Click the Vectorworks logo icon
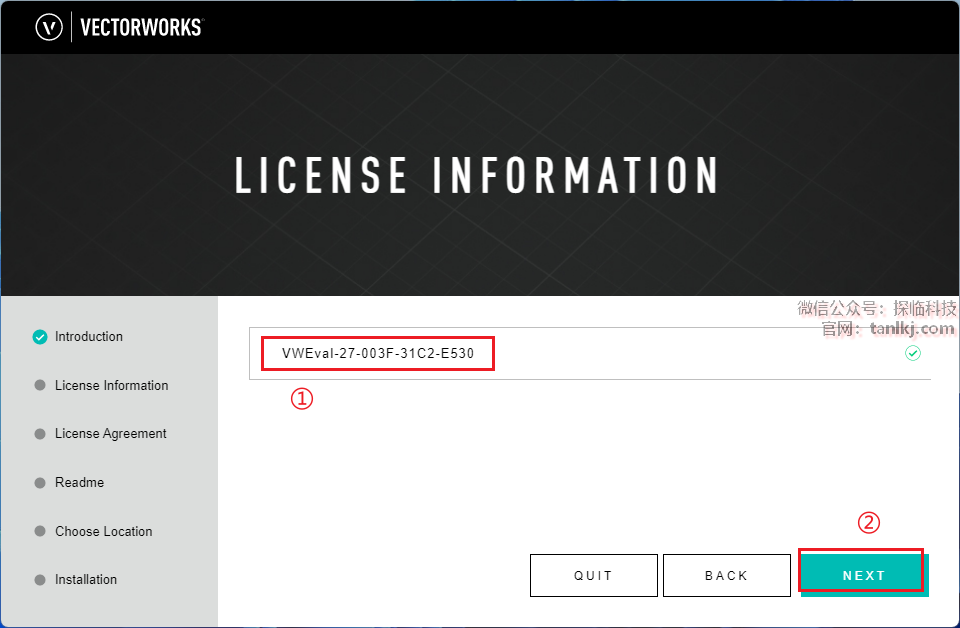The height and width of the screenshot is (628, 960). click(49, 28)
